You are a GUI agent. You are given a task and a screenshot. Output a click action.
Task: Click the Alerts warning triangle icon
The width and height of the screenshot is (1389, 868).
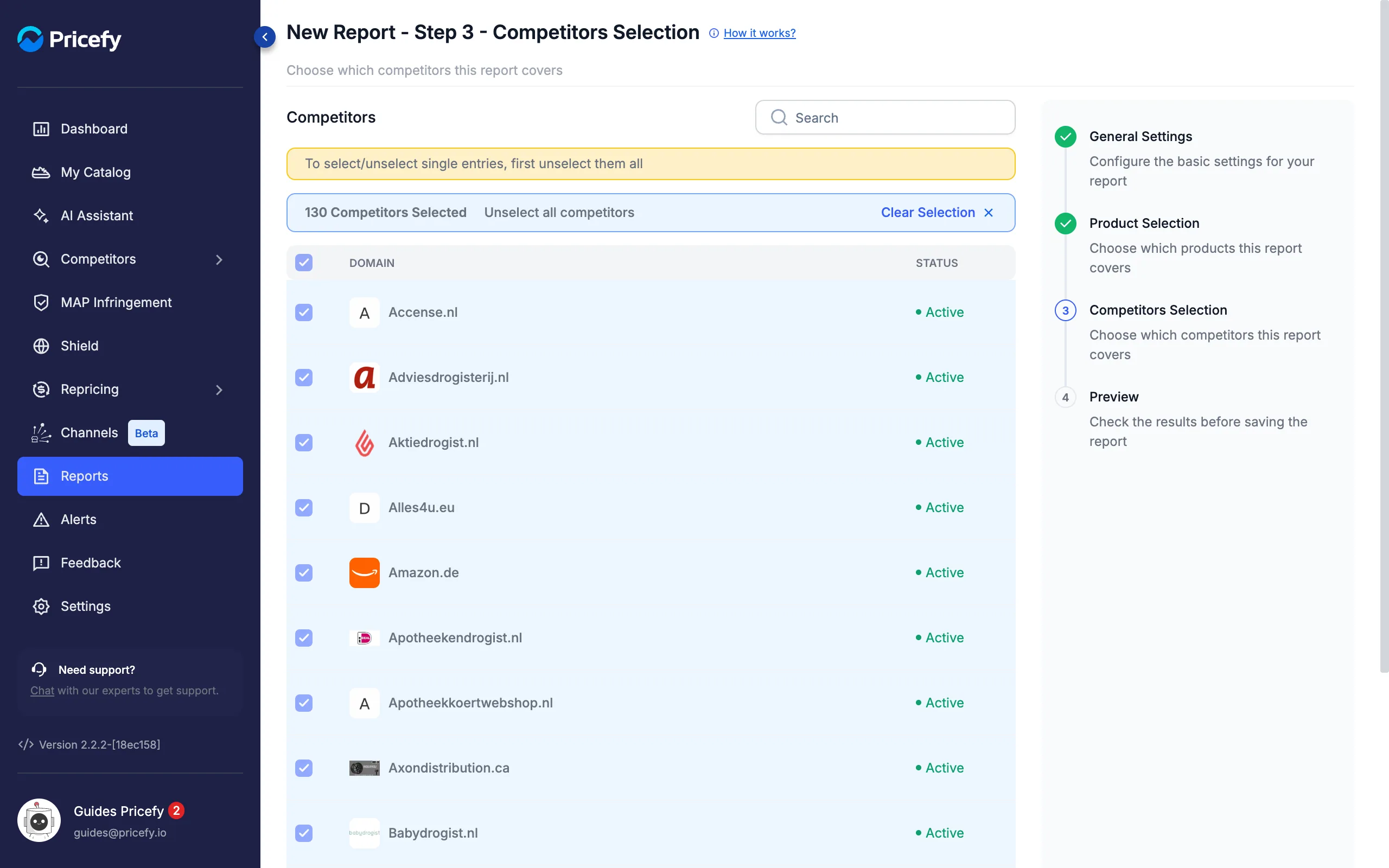41,520
